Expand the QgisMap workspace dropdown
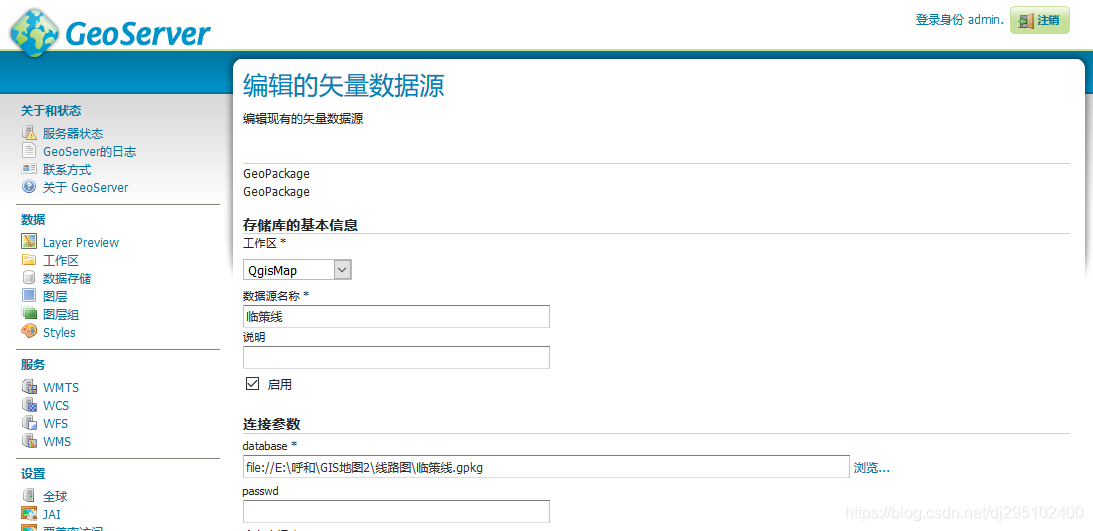 [x=297, y=270]
